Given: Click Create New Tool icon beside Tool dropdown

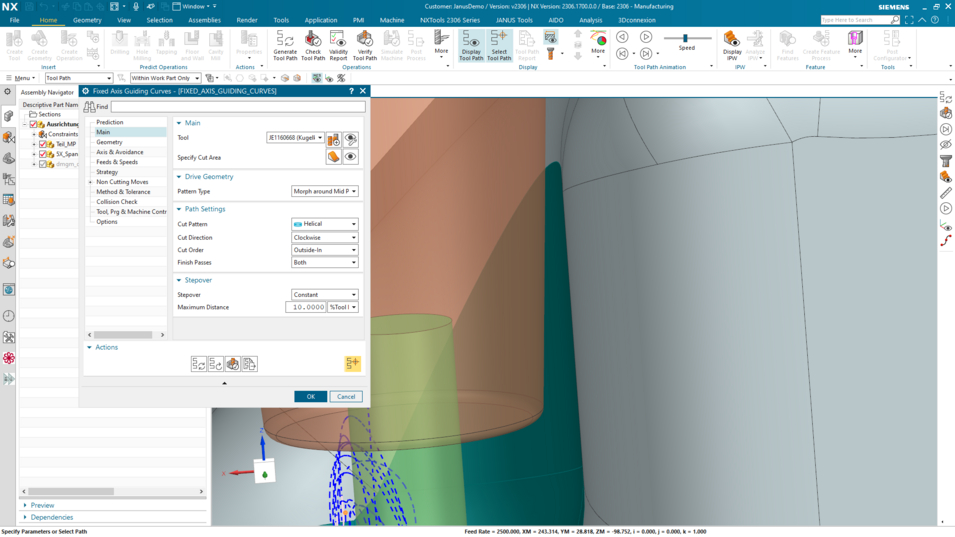Looking at the screenshot, I should [334, 139].
